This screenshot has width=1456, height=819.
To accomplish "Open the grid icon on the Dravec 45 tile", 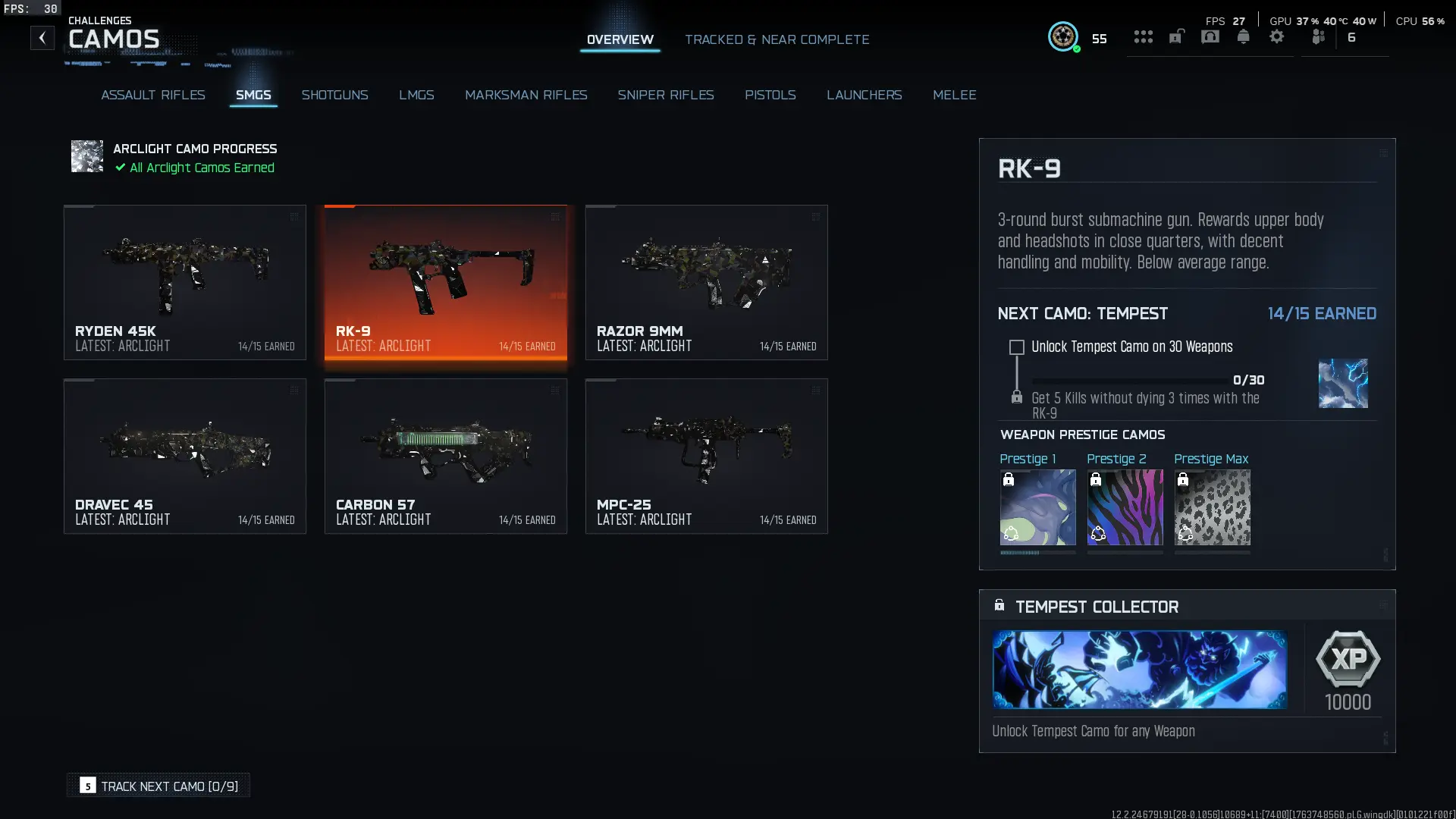I will [x=295, y=391].
